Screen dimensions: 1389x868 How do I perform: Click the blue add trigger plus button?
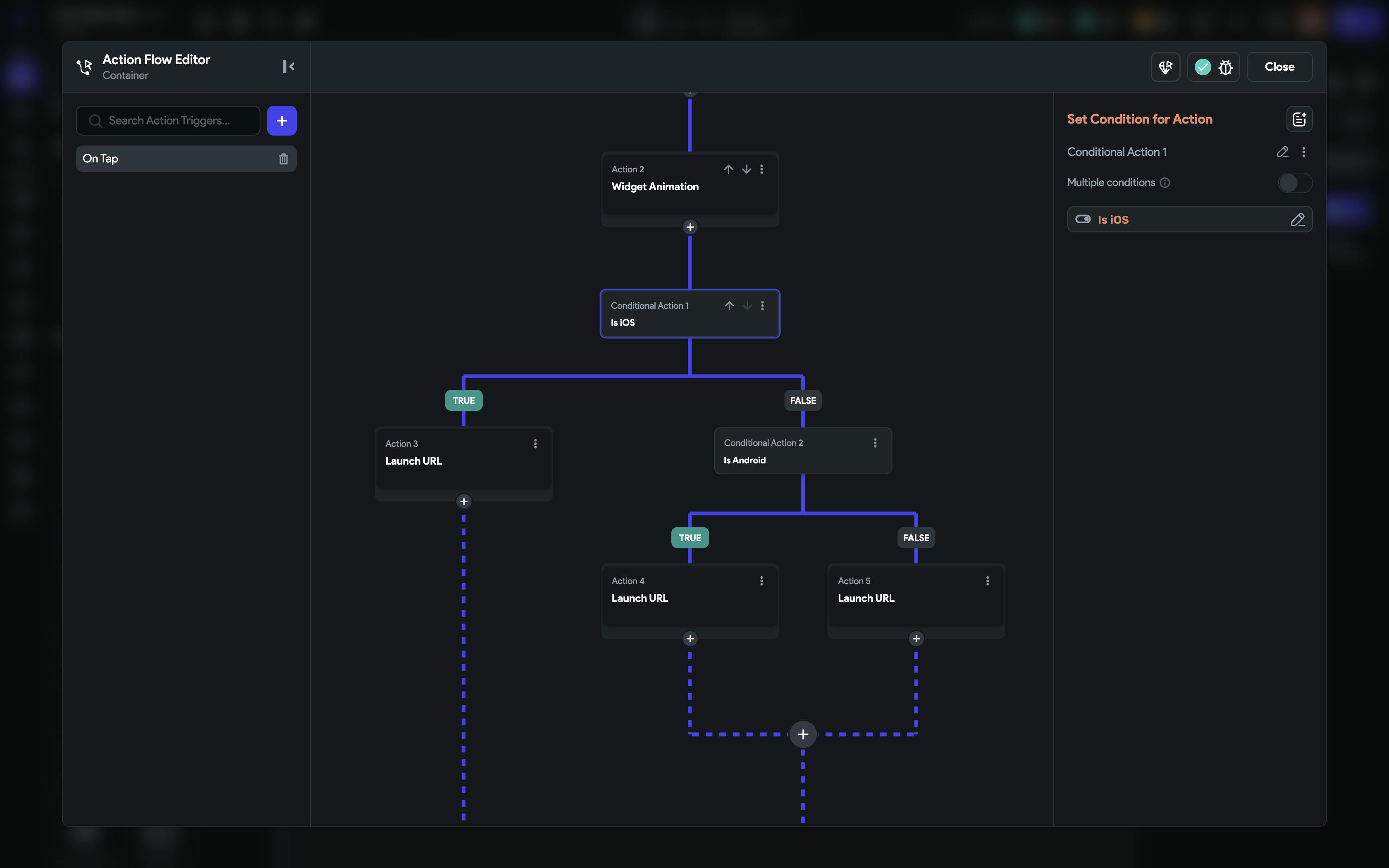(281, 121)
